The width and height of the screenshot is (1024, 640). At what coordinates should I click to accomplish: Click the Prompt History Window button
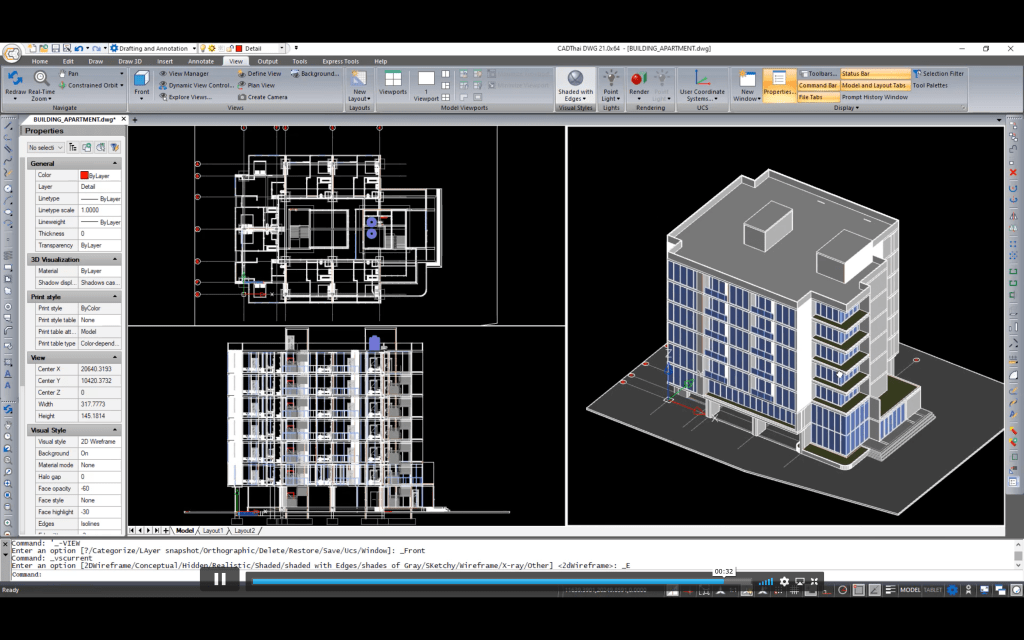point(874,97)
